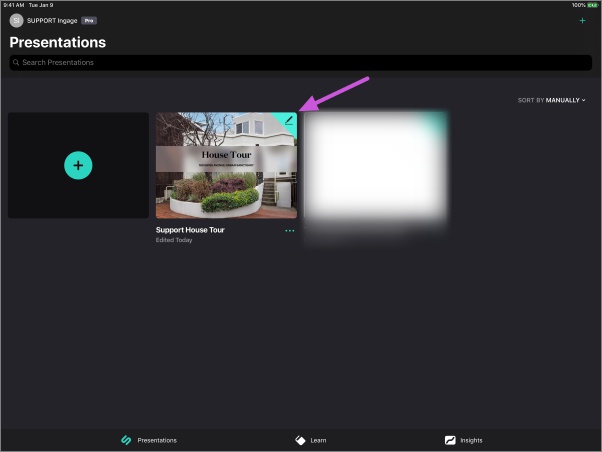This screenshot has width=602, height=452.
Task: Click the search magnifier icon
Action: click(16, 62)
